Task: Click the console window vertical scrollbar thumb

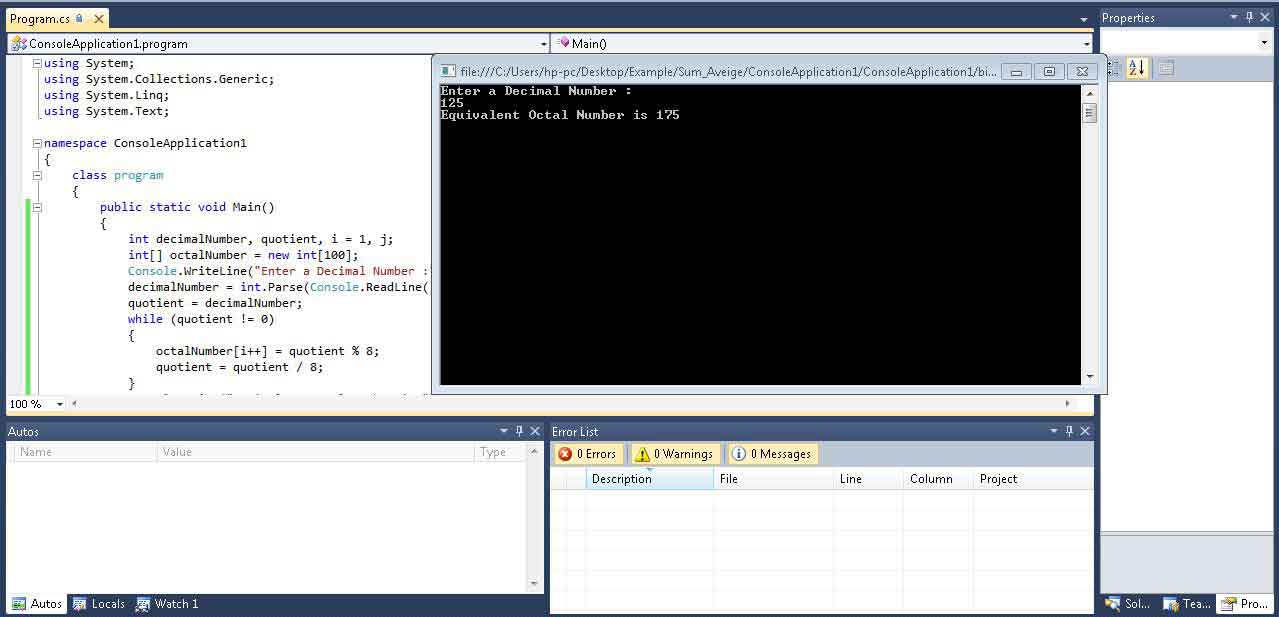Action: coord(1090,113)
